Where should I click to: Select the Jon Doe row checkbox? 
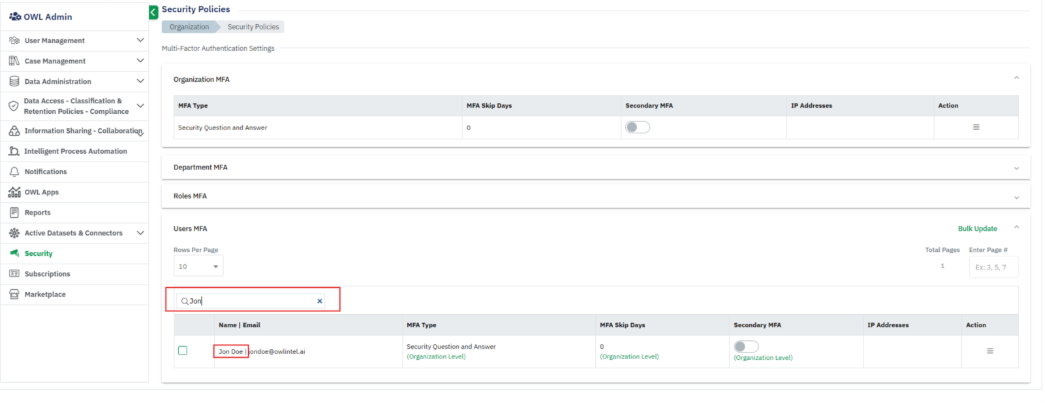pos(183,350)
